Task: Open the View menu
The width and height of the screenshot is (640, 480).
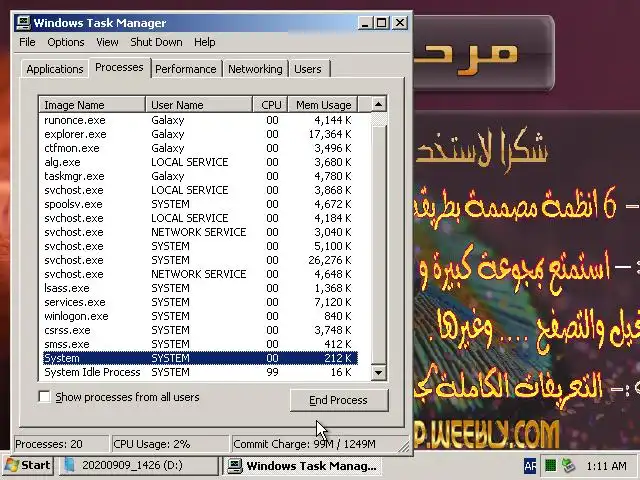Action: pos(107,42)
